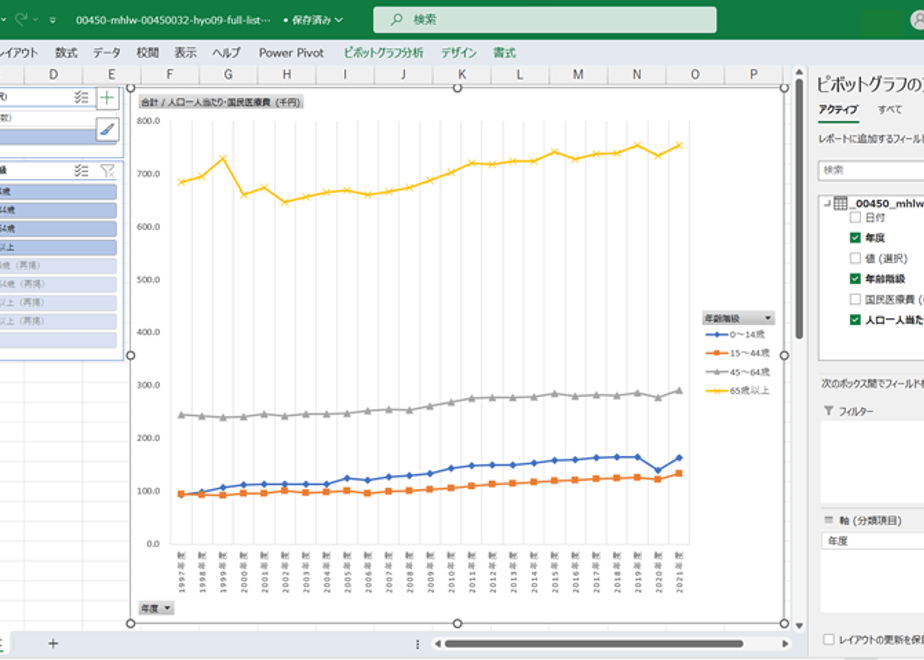
Task: Toggle multi-select on the age-class slicer
Action: (81, 171)
